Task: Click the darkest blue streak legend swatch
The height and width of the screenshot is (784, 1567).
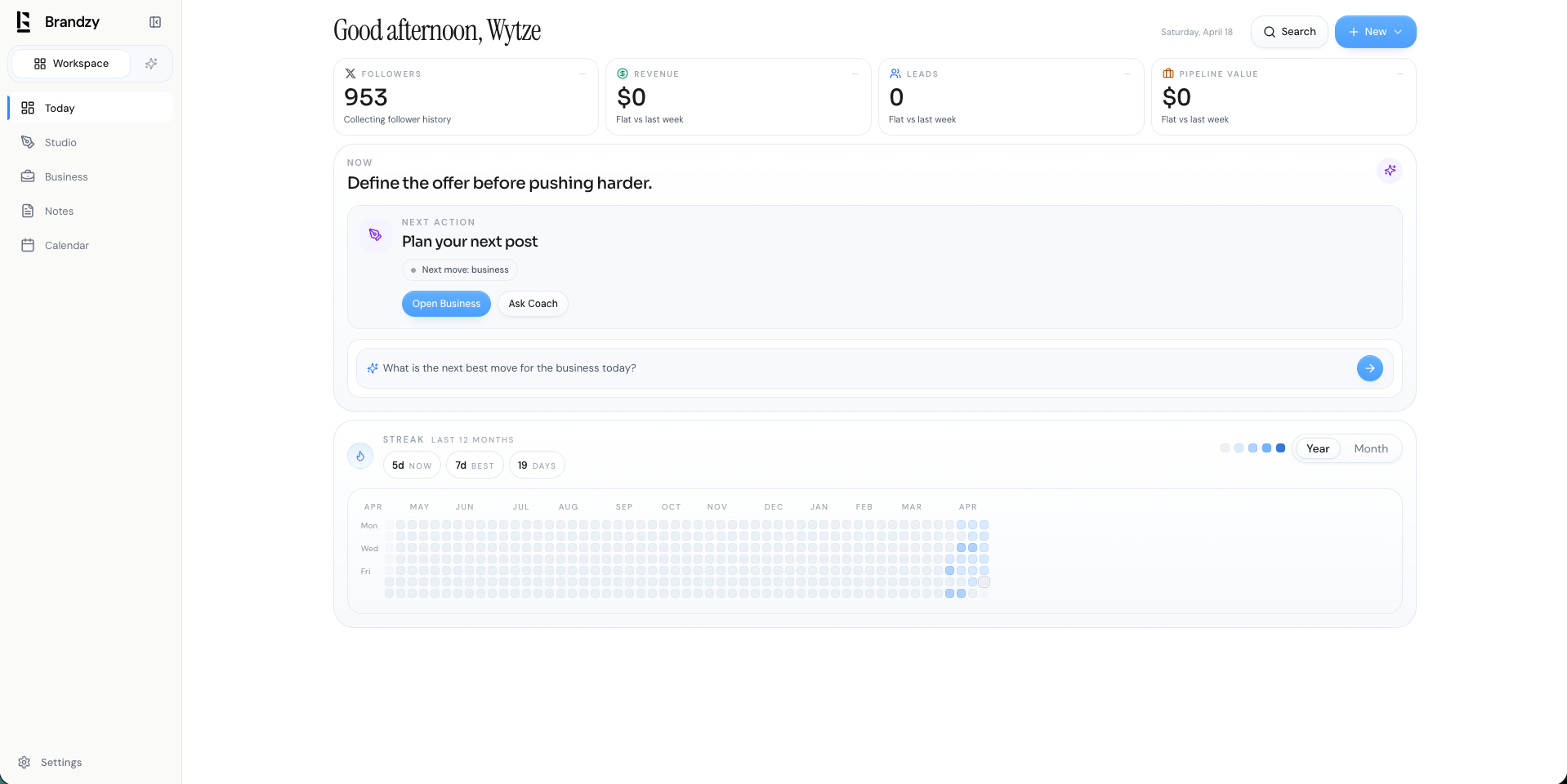Action: (1280, 448)
